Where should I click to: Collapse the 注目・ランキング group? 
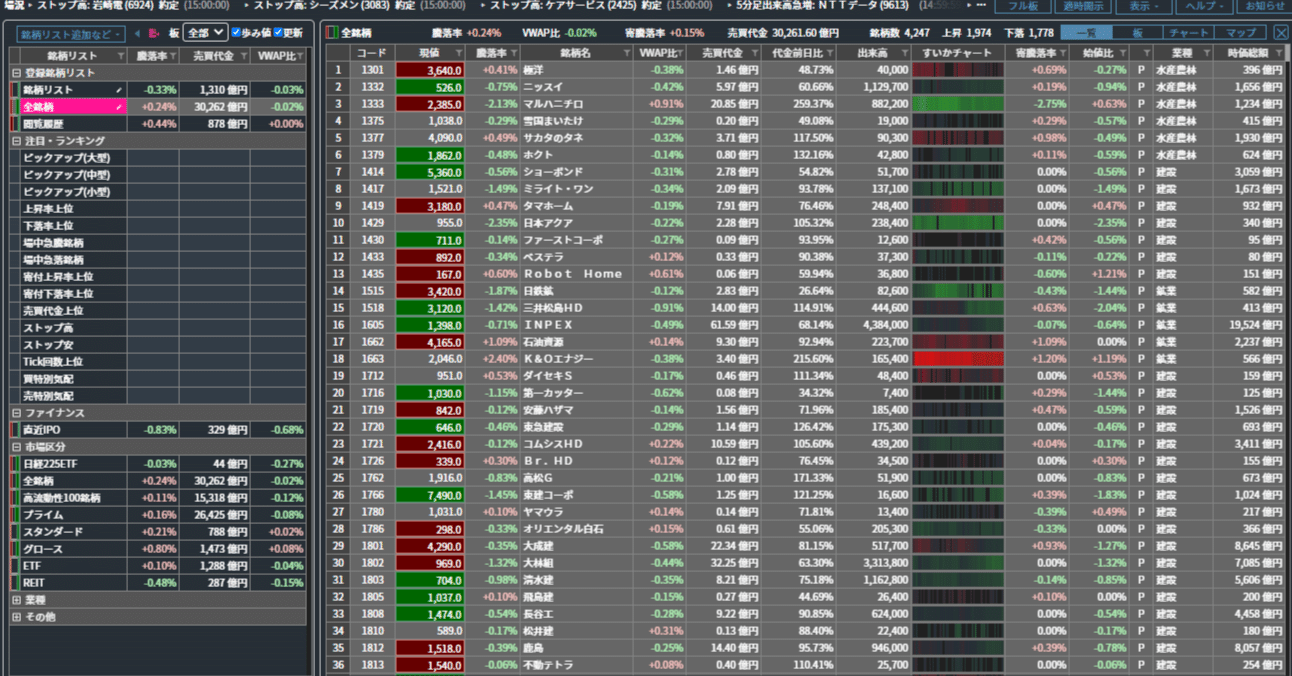(x=16, y=141)
